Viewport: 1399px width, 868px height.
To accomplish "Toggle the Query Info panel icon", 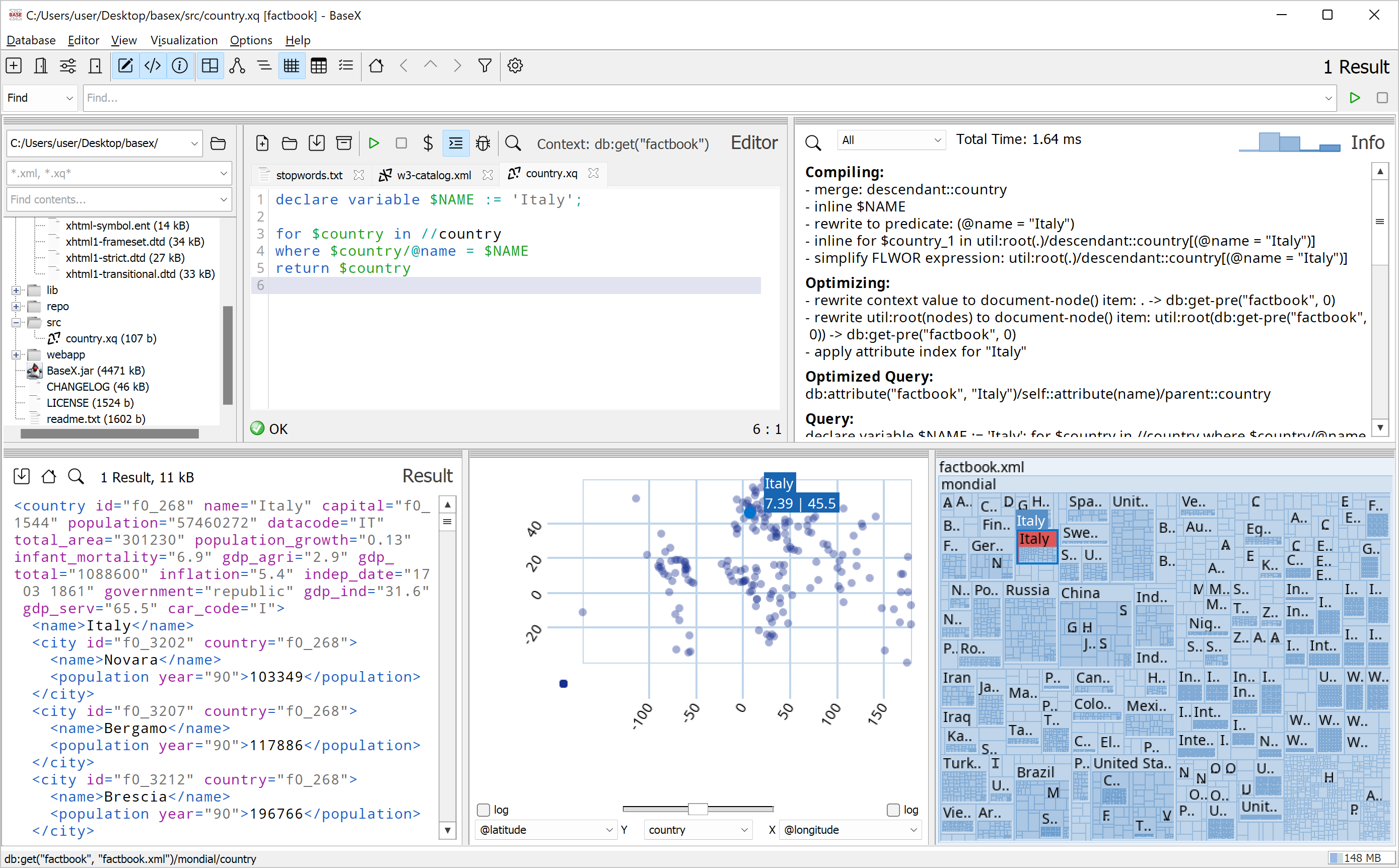I will tap(180, 65).
